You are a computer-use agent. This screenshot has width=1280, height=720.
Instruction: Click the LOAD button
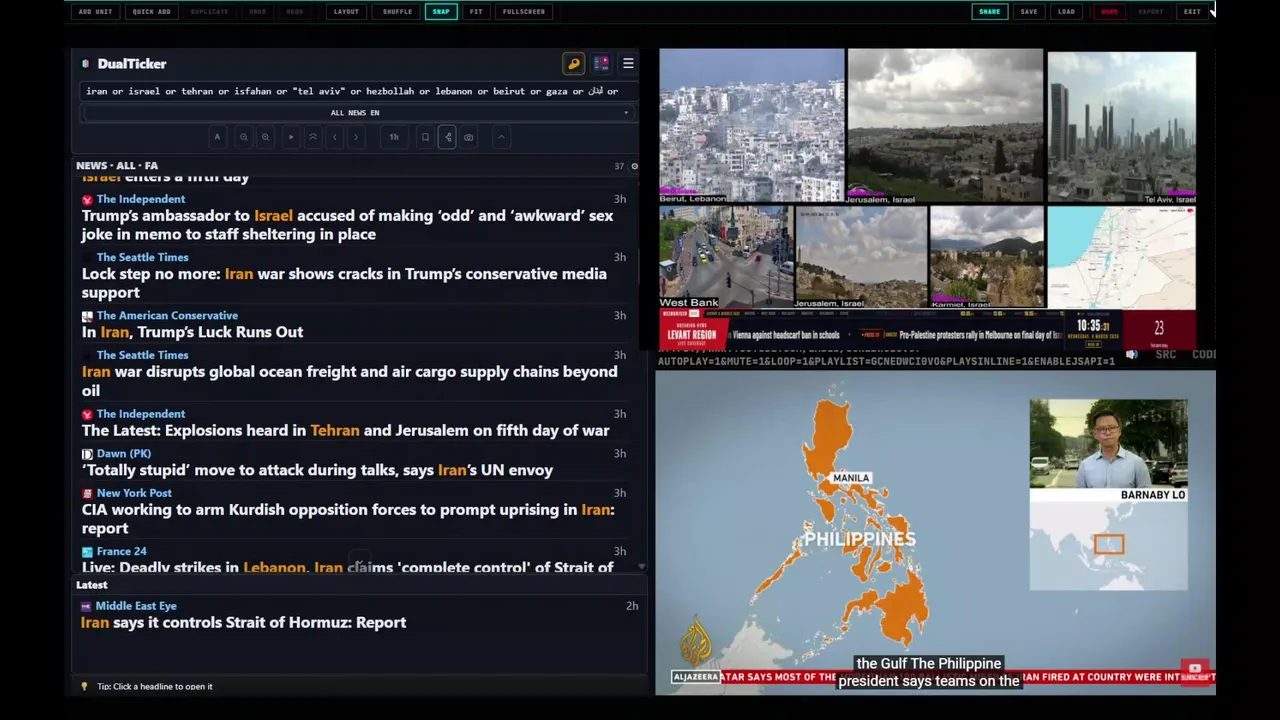coord(1066,11)
